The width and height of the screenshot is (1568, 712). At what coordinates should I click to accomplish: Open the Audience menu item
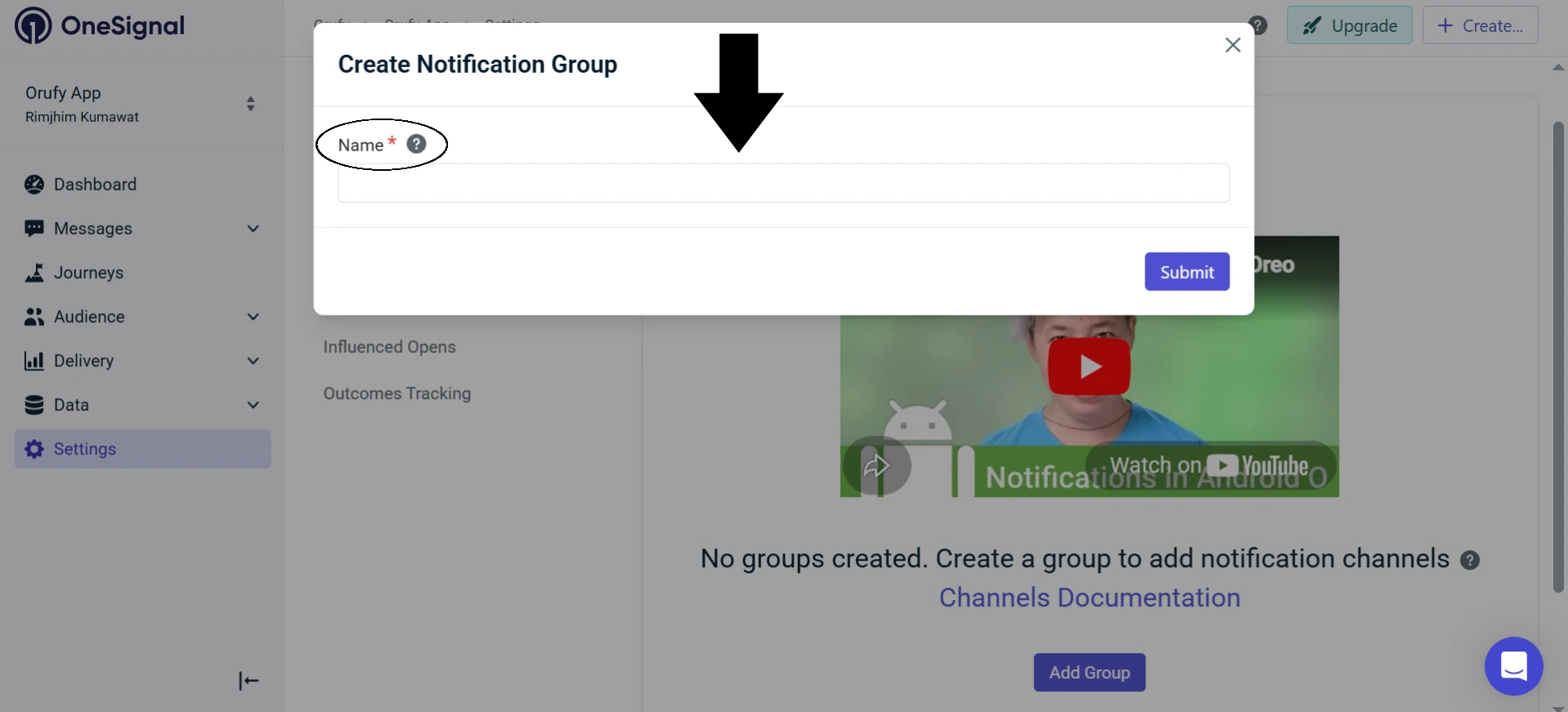tap(142, 317)
